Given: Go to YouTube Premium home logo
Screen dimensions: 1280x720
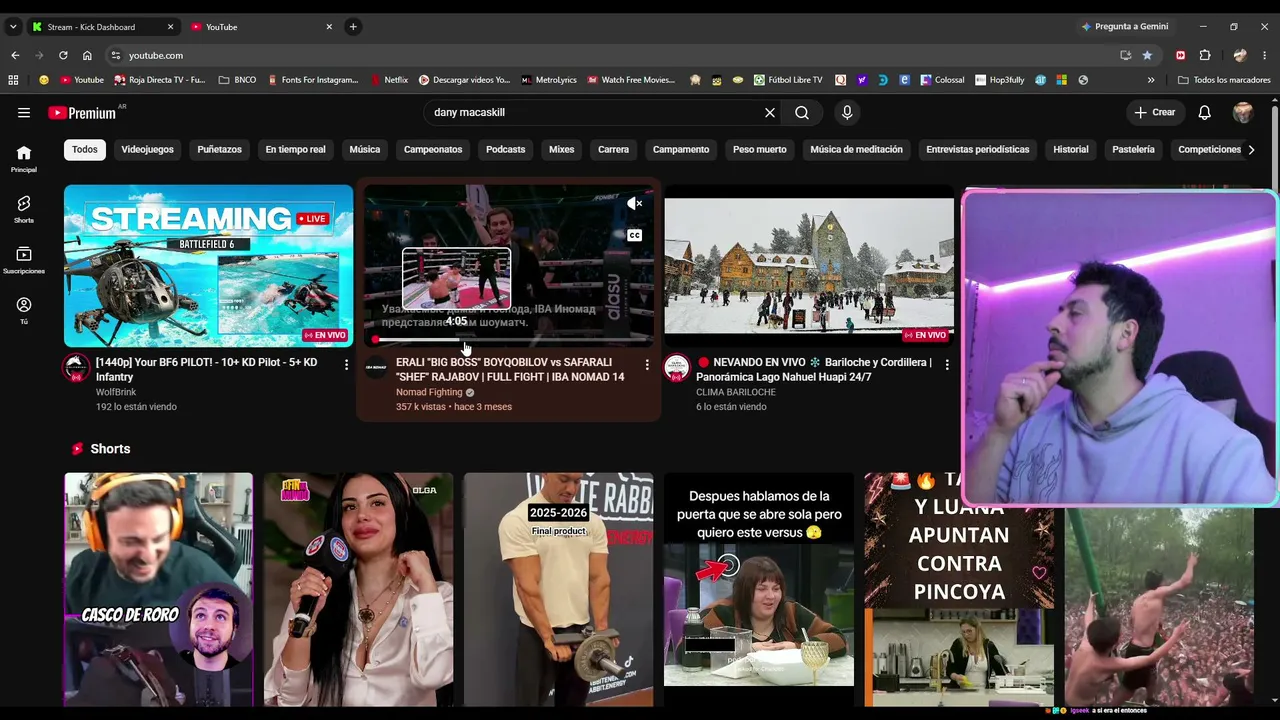Looking at the screenshot, I should pyautogui.click(x=83, y=113).
